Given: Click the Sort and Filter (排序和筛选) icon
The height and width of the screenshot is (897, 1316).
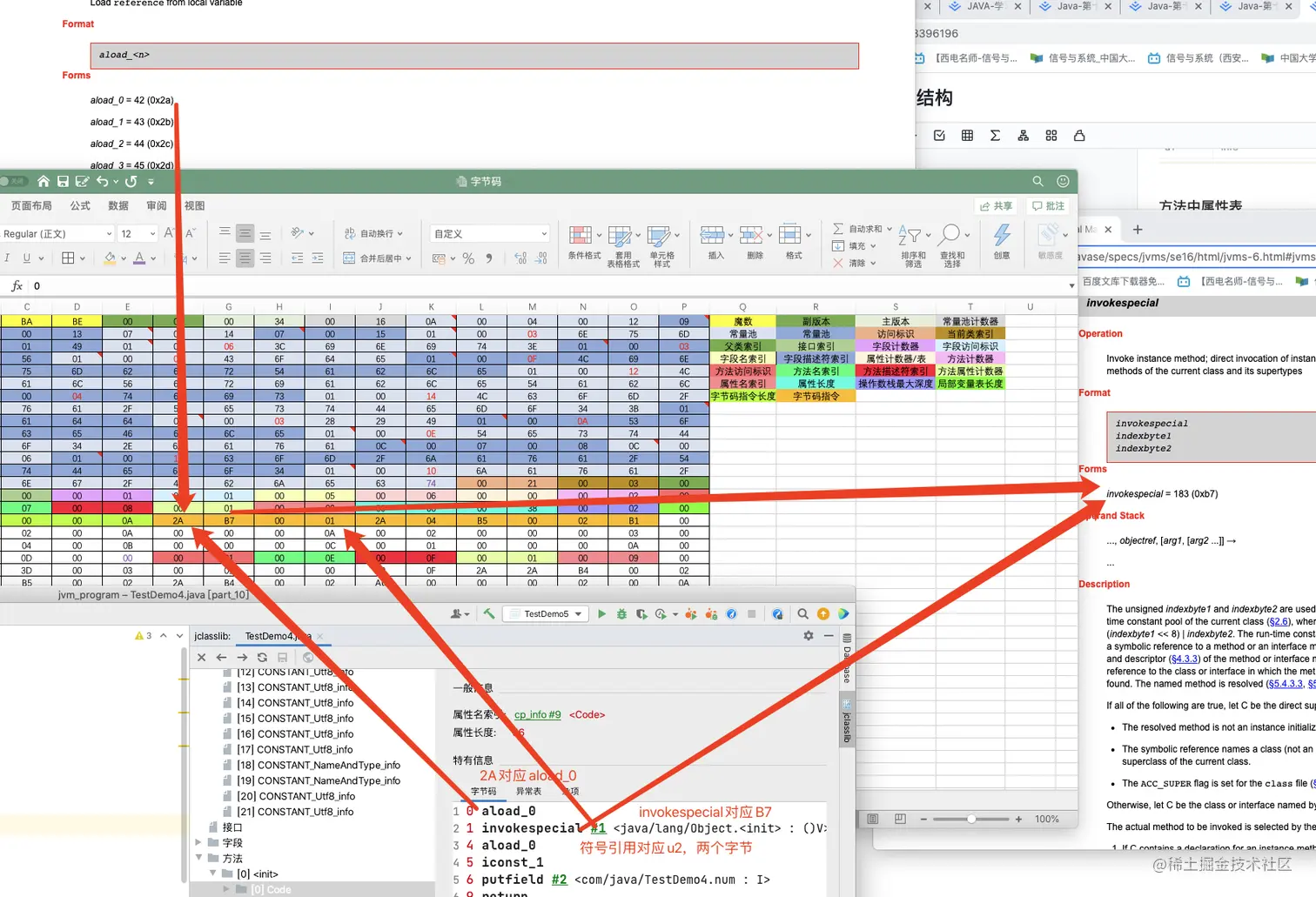Looking at the screenshot, I should [910, 235].
